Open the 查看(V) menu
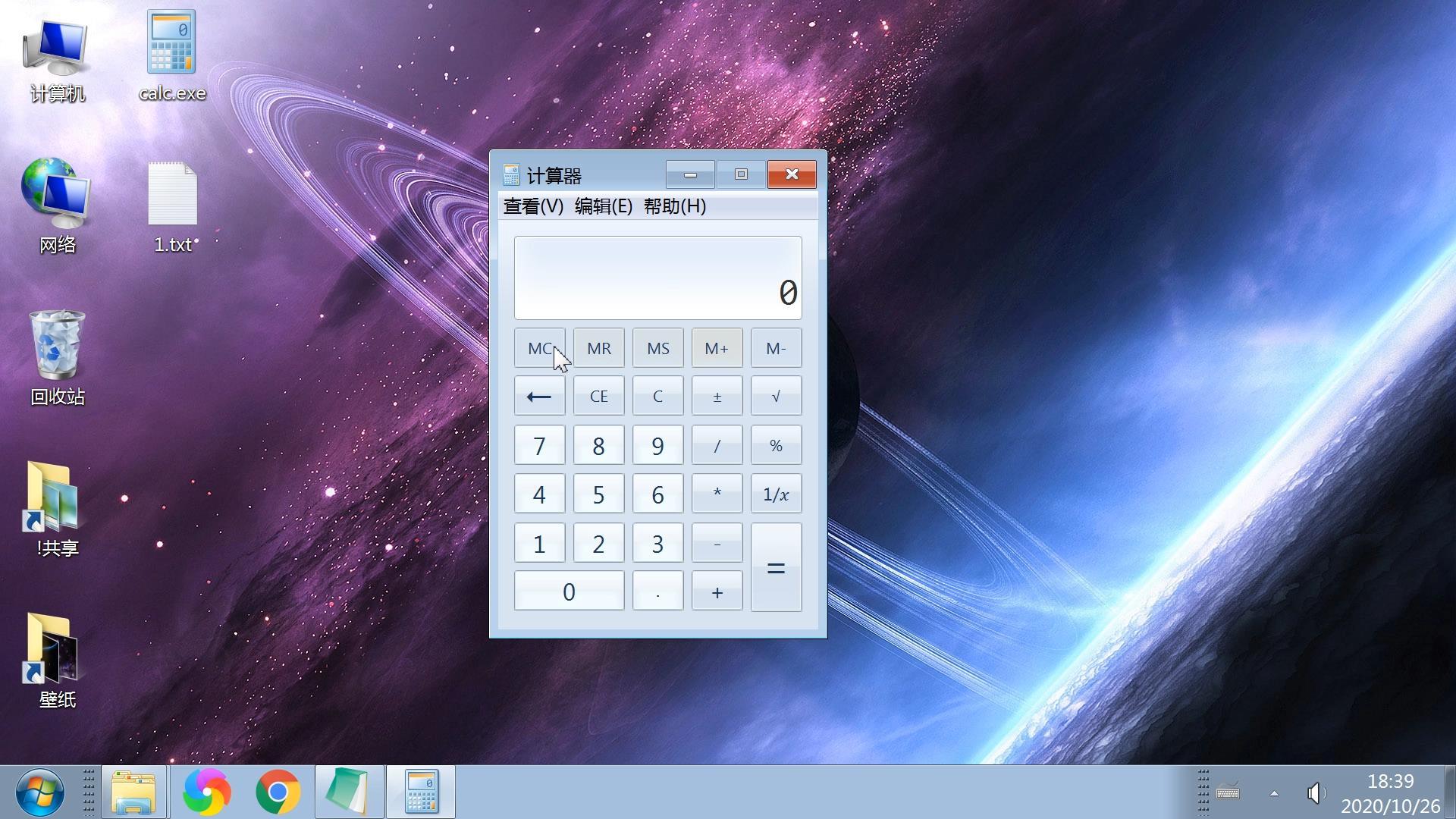1456x819 pixels. pos(533,206)
